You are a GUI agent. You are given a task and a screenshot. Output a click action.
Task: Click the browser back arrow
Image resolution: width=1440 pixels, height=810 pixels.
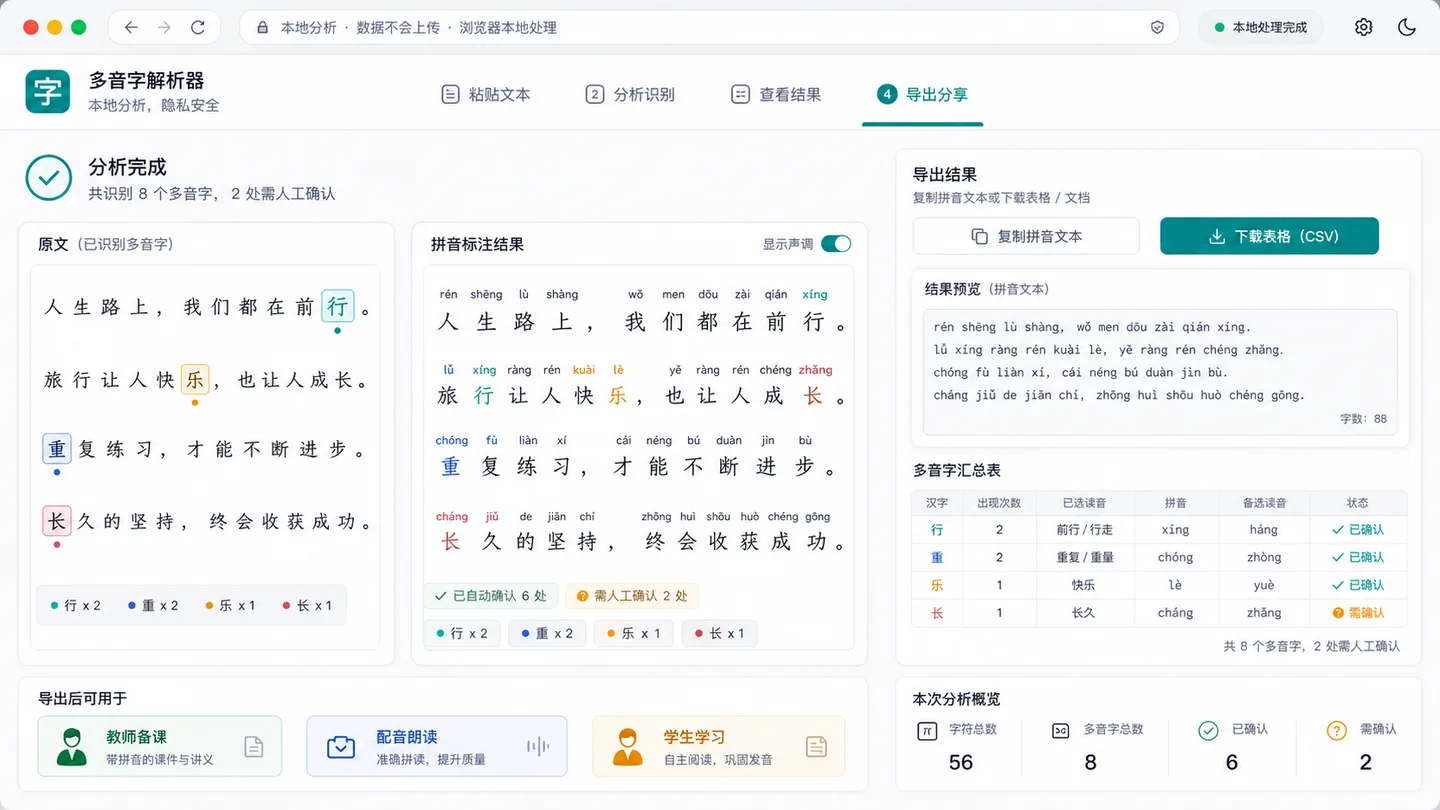click(131, 28)
